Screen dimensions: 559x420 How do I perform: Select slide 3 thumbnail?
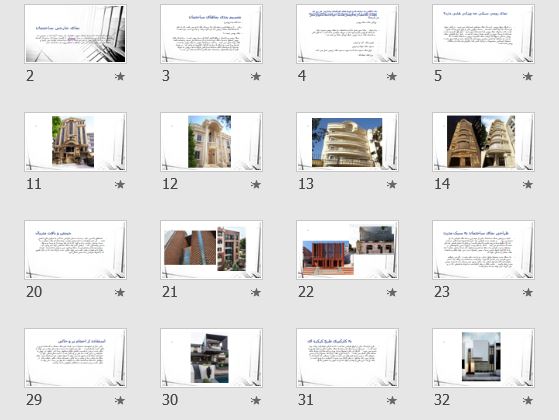click(x=211, y=34)
